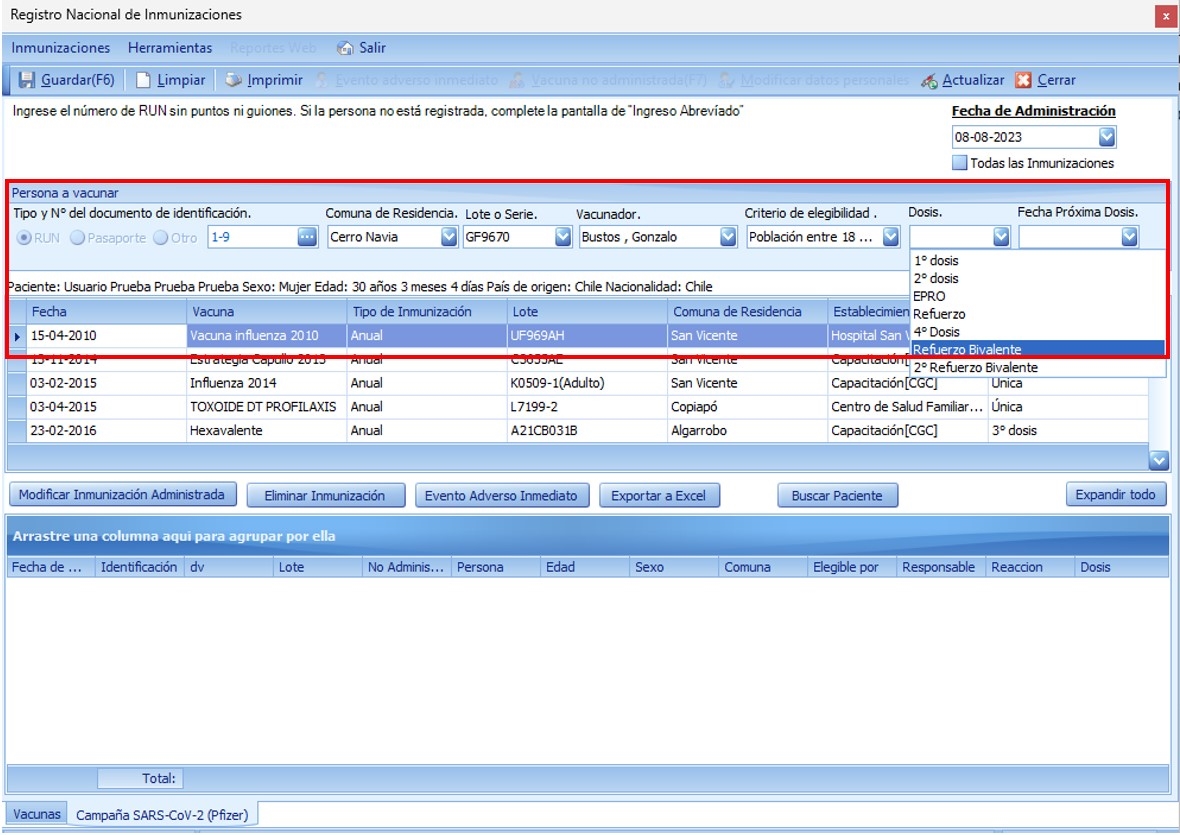
Task: Click the Elegible por column header
Action: (851, 567)
